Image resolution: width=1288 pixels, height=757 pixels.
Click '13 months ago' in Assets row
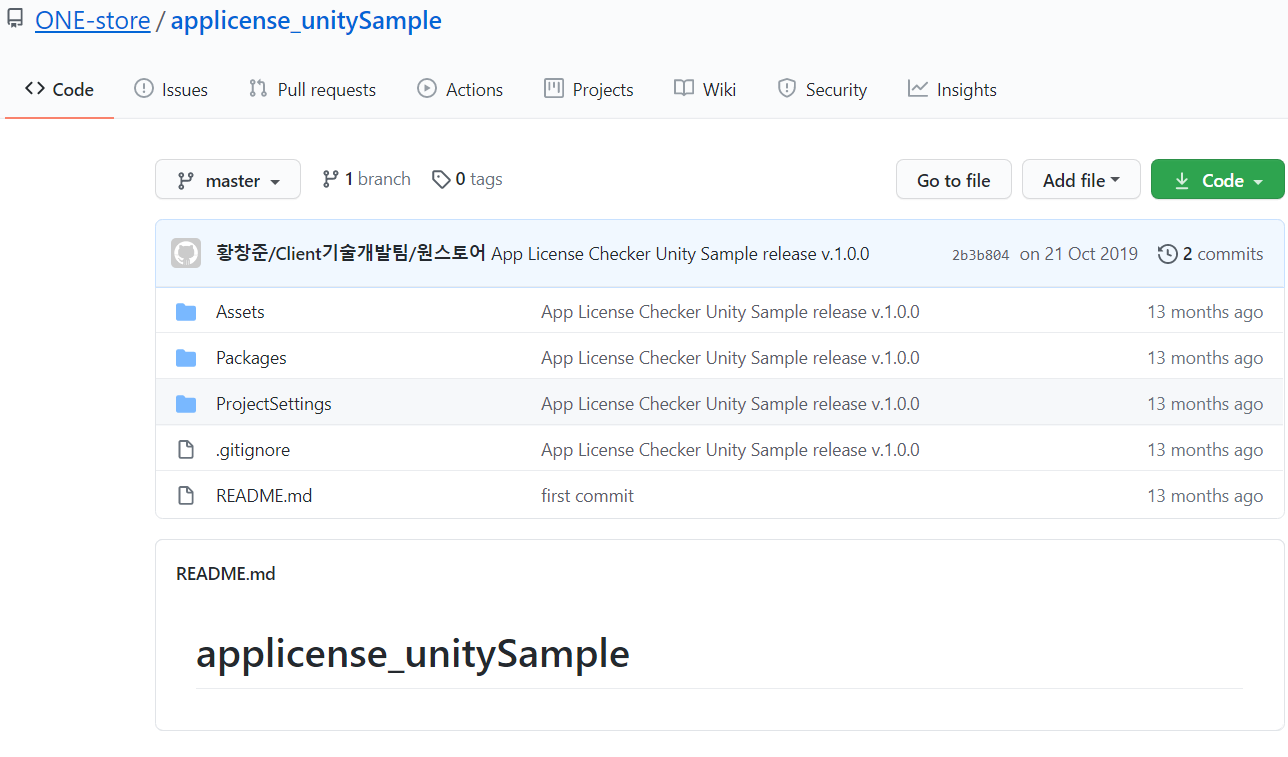1205,312
